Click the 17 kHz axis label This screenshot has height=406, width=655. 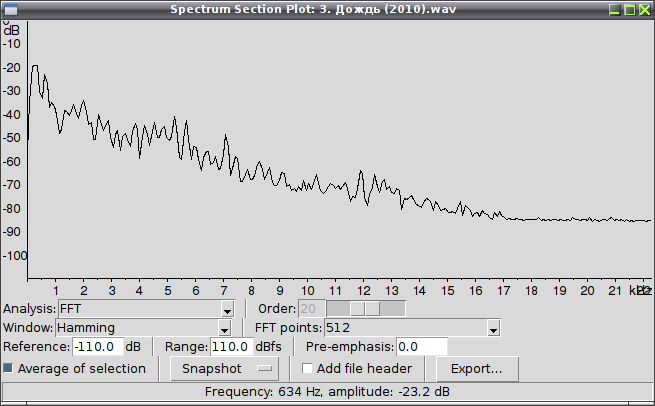click(503, 291)
